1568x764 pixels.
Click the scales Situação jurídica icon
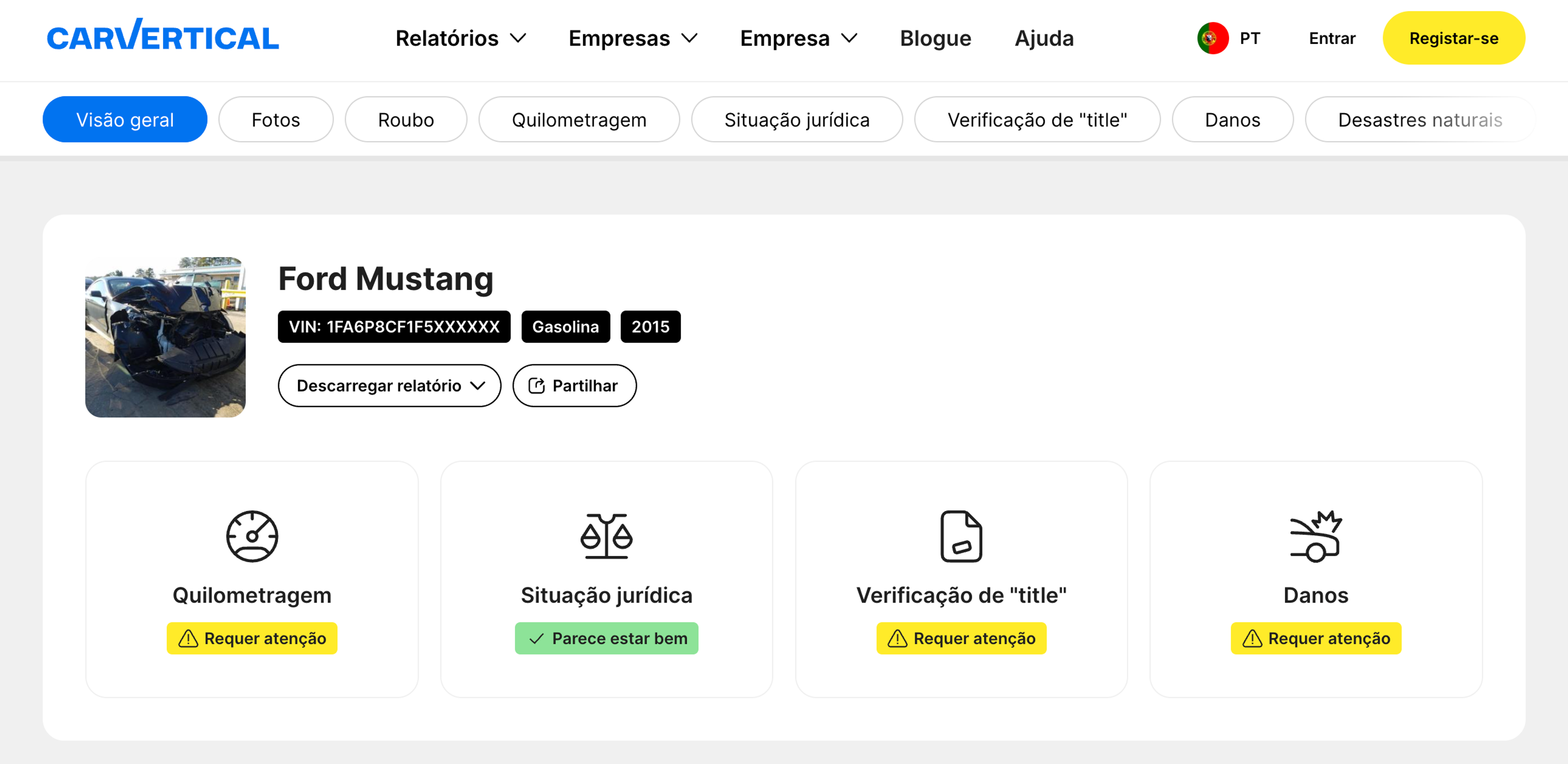[606, 536]
